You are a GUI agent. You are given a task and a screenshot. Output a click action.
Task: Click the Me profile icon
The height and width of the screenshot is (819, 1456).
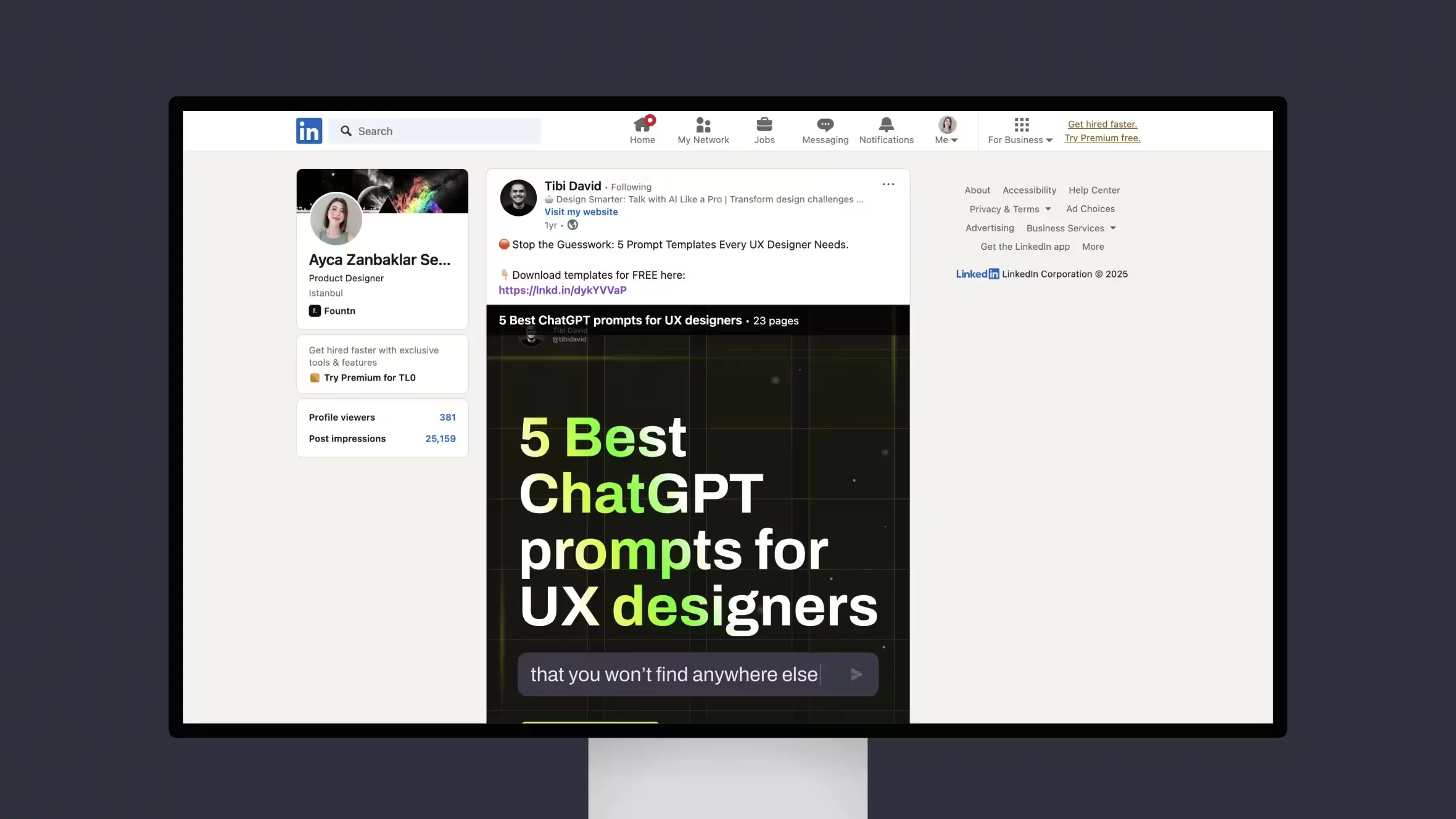pos(947,124)
